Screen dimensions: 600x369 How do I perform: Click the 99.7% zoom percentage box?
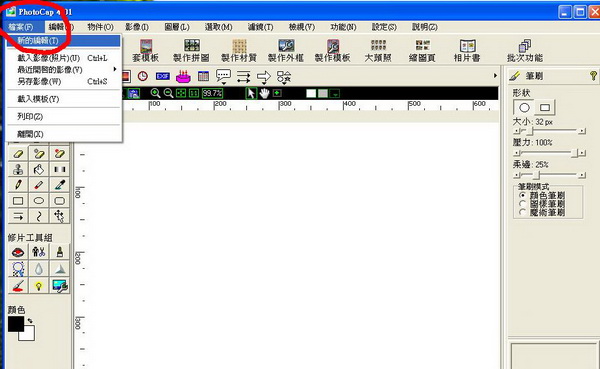pyautogui.click(x=212, y=93)
